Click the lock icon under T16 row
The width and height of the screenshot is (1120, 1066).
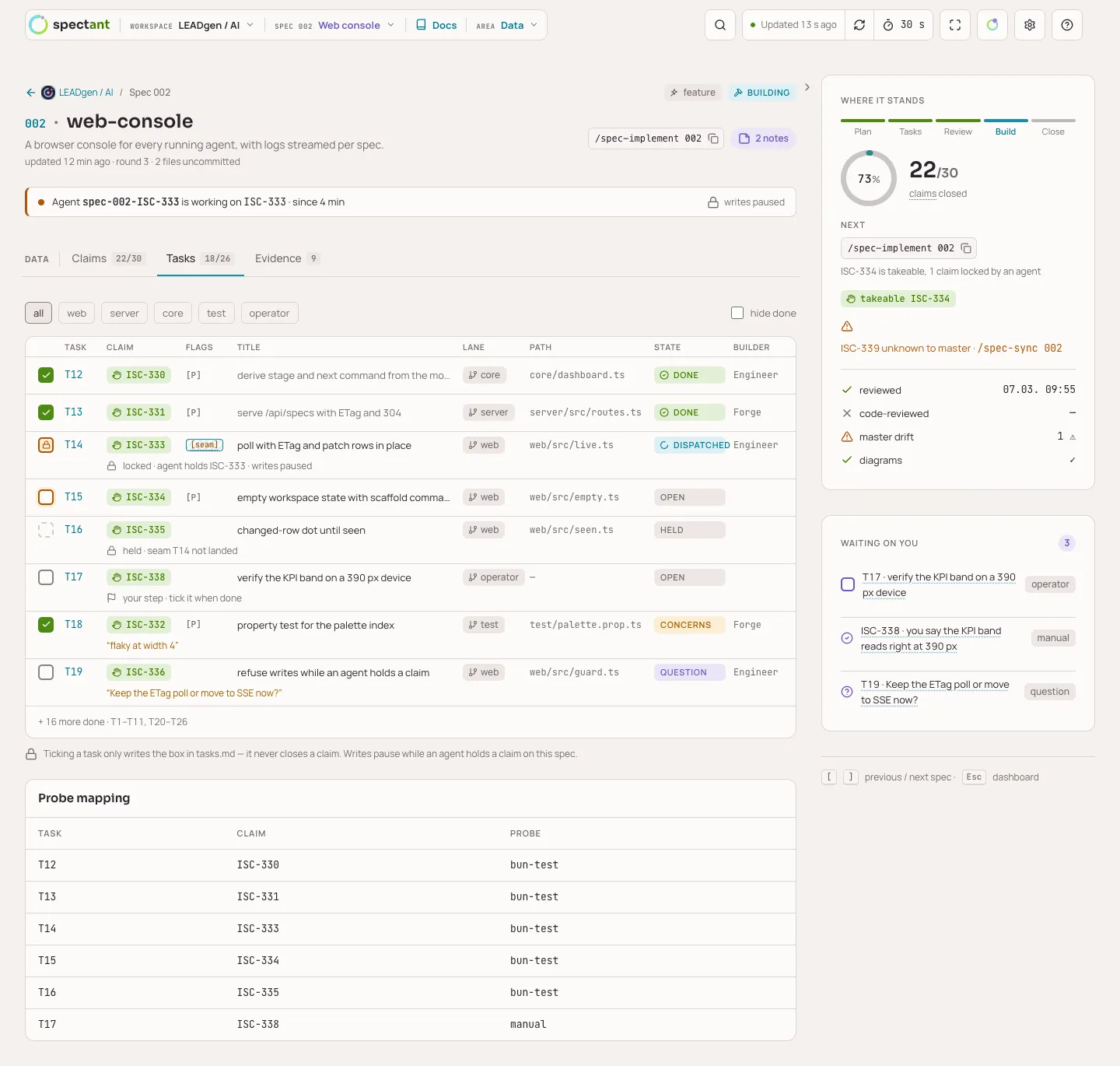point(111,551)
